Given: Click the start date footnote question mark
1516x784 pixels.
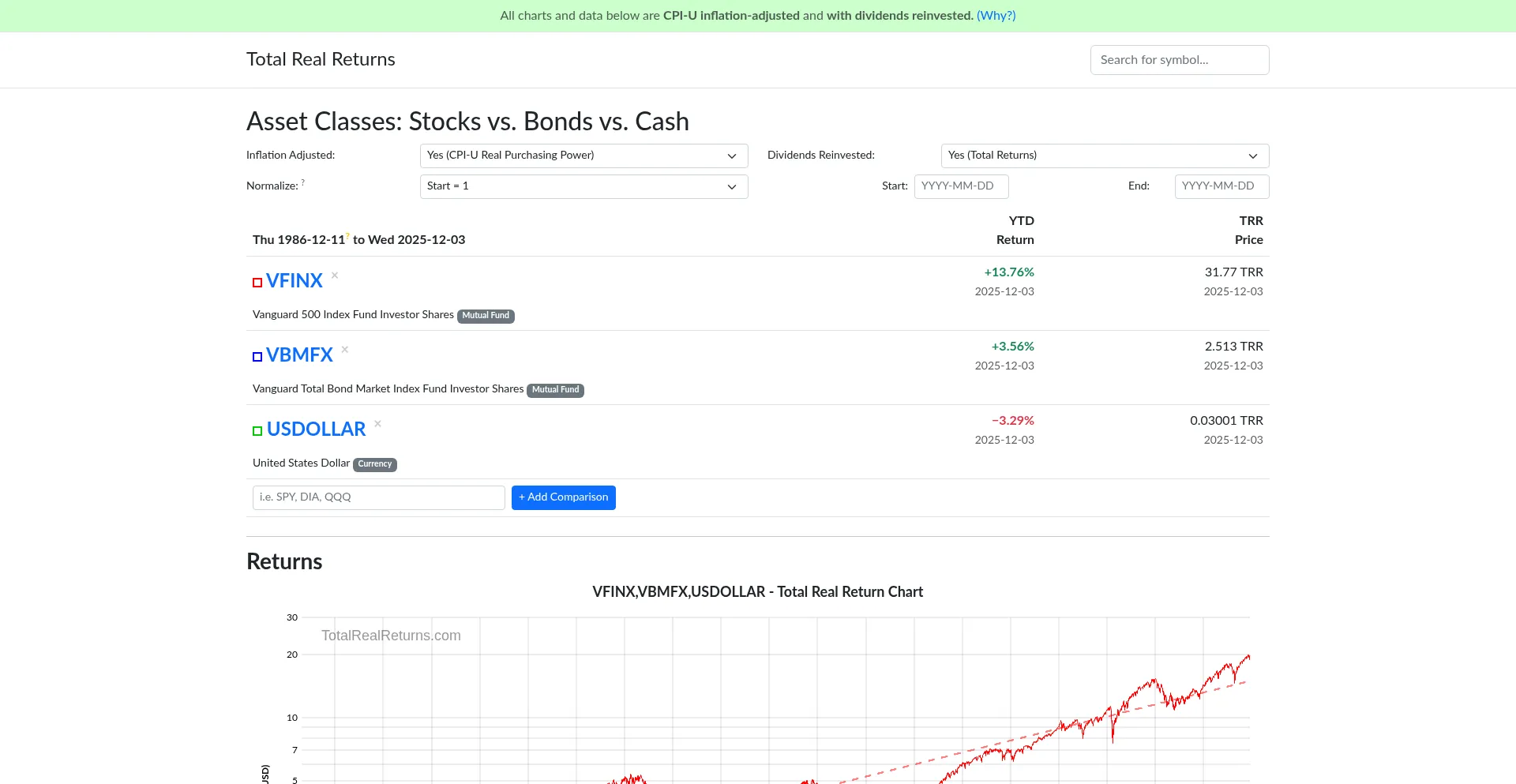Looking at the screenshot, I should tap(347, 236).
